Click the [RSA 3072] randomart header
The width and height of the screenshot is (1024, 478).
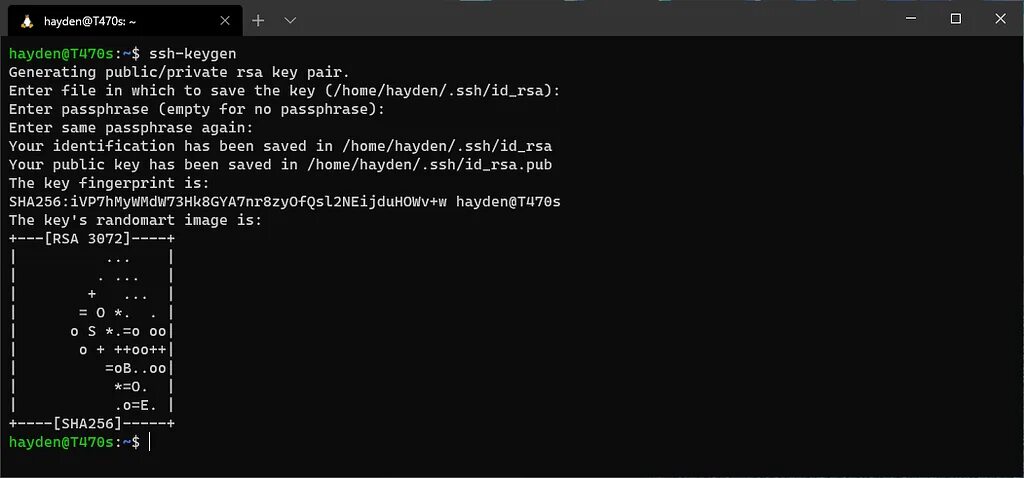click(88, 239)
